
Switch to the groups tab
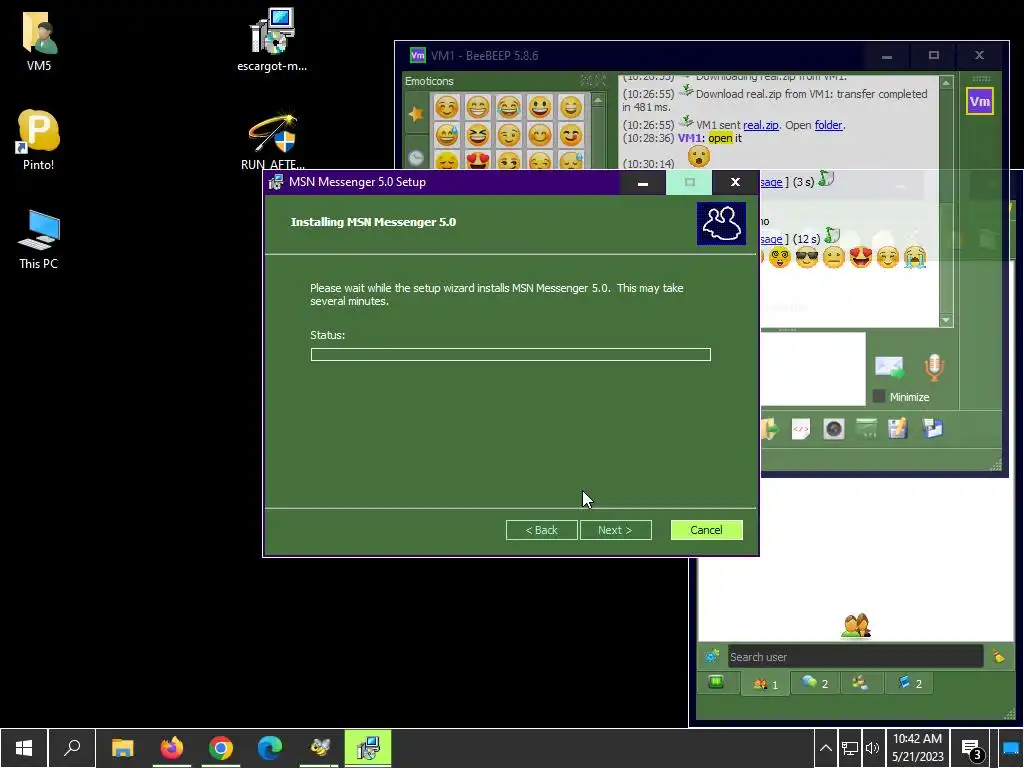[860, 683]
